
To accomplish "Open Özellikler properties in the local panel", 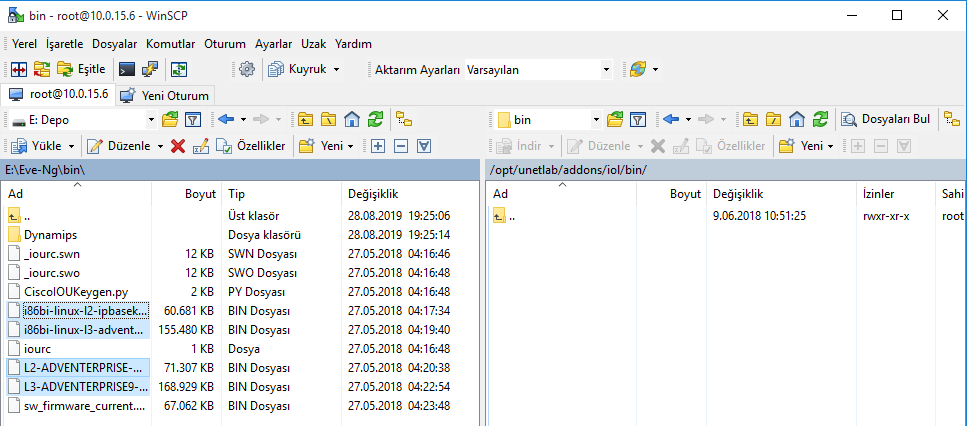I will (253, 146).
